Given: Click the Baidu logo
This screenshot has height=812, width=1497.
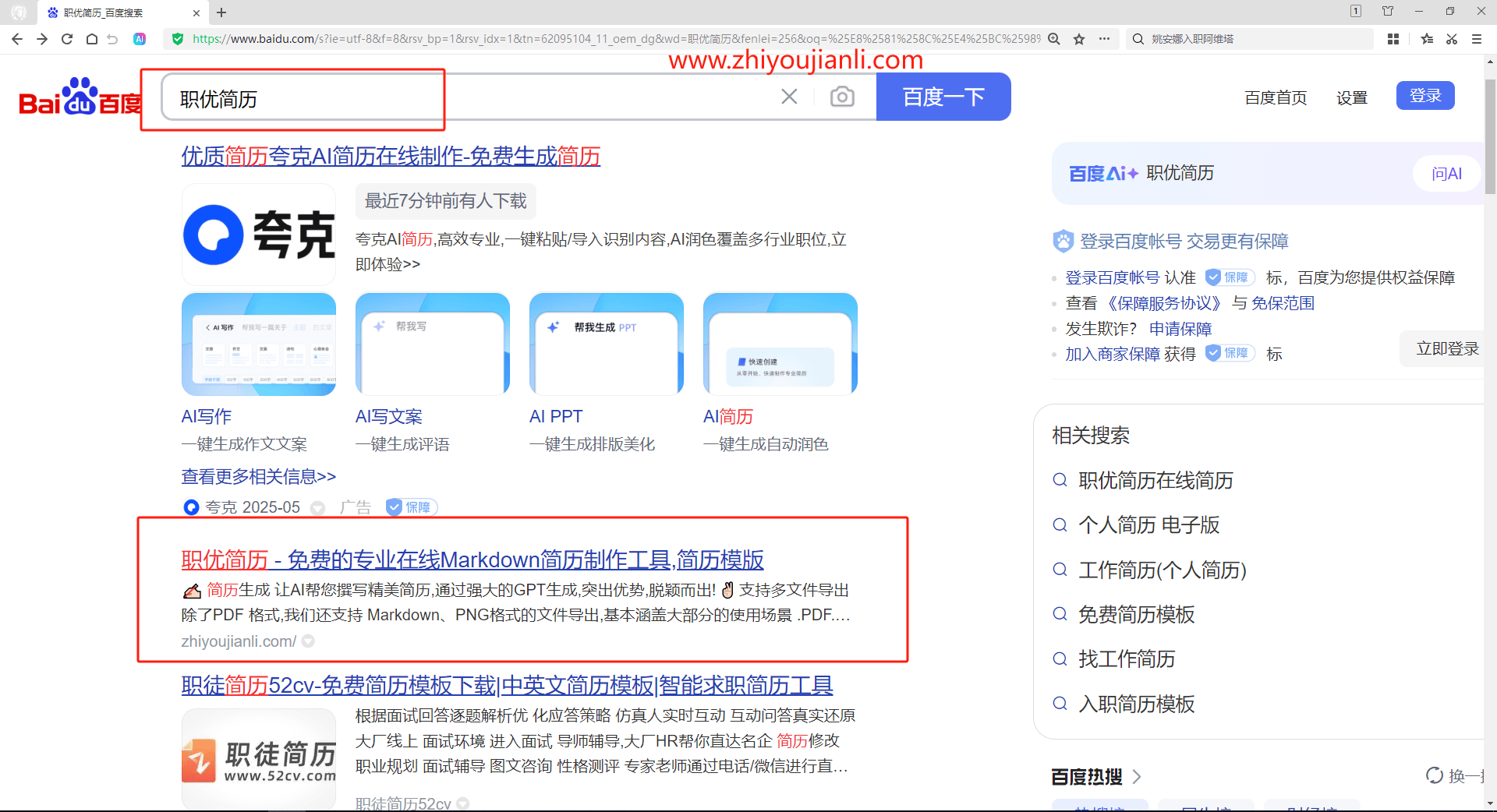Looking at the screenshot, I should (x=80, y=97).
